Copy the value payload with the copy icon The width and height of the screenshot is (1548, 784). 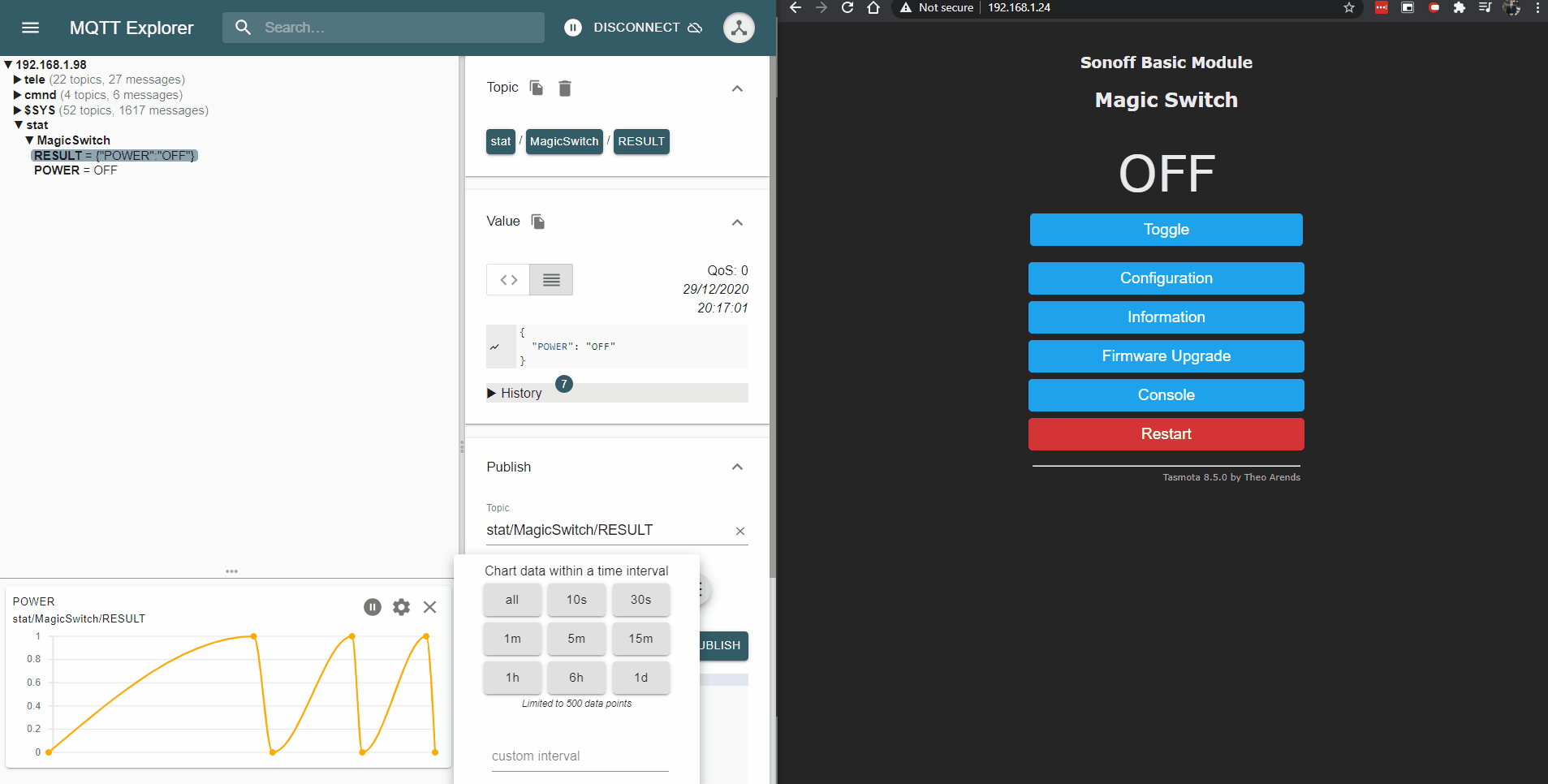[x=537, y=221]
